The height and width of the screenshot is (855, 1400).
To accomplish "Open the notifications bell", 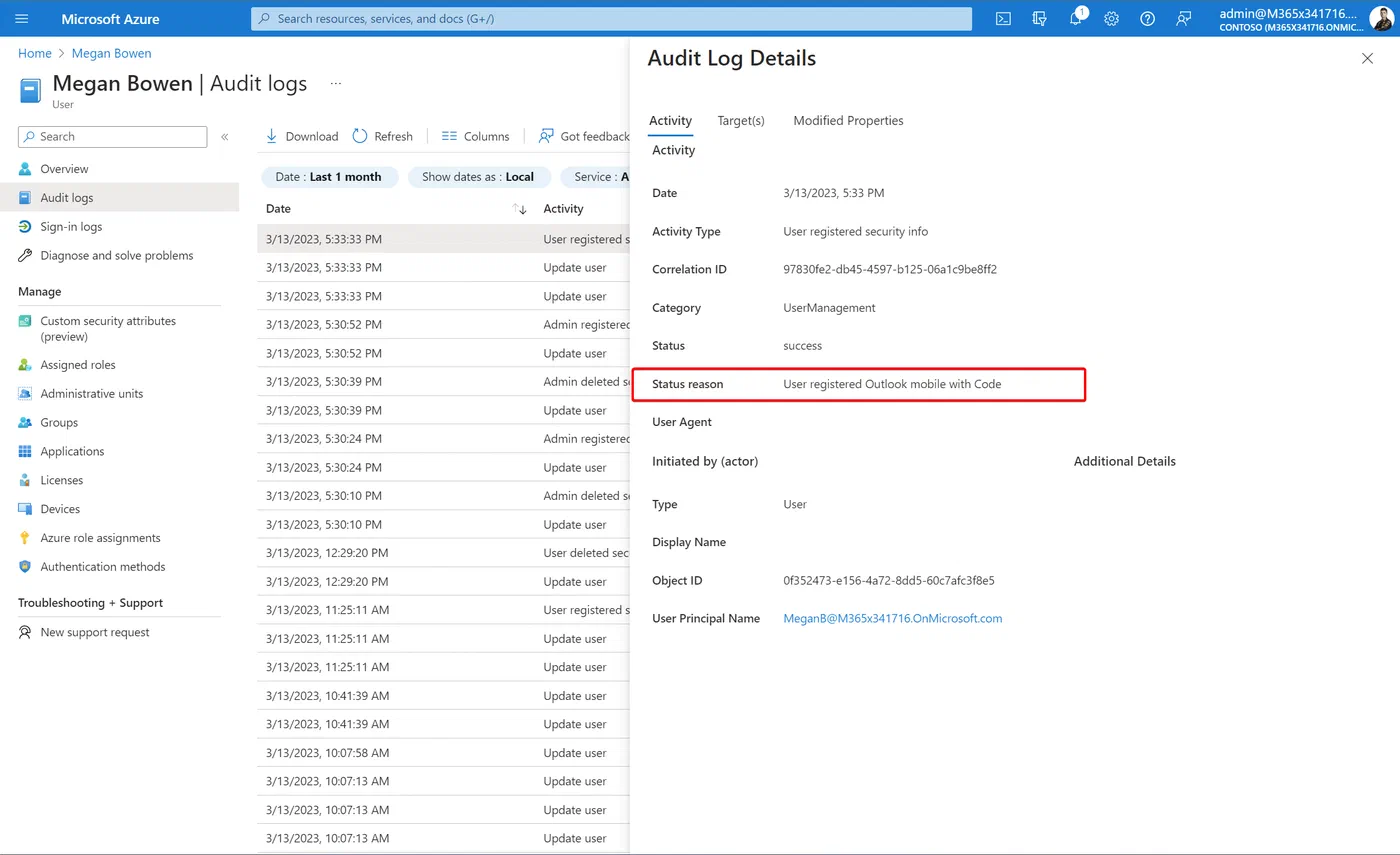I will (x=1075, y=18).
